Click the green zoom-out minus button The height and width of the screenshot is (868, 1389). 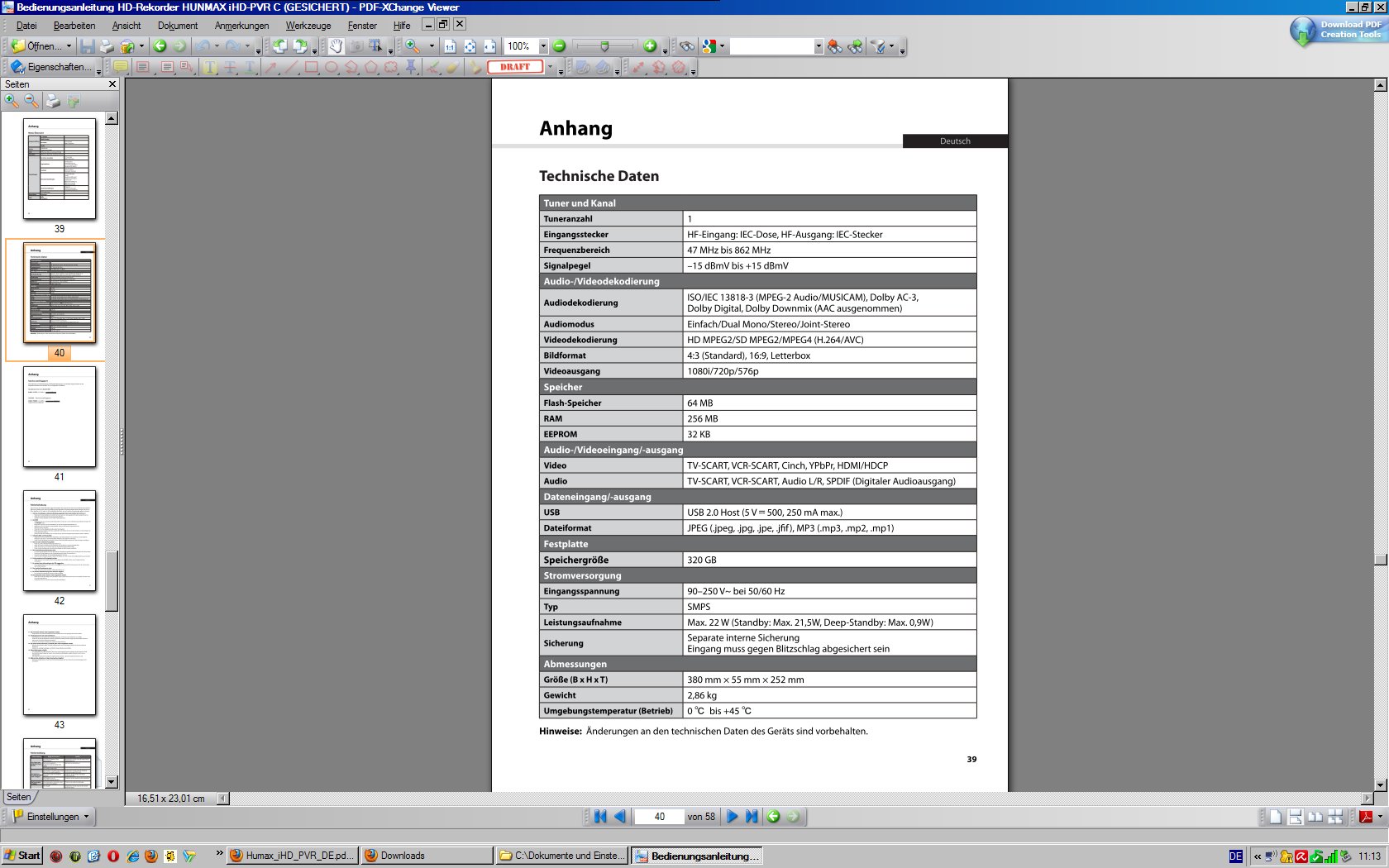559,46
